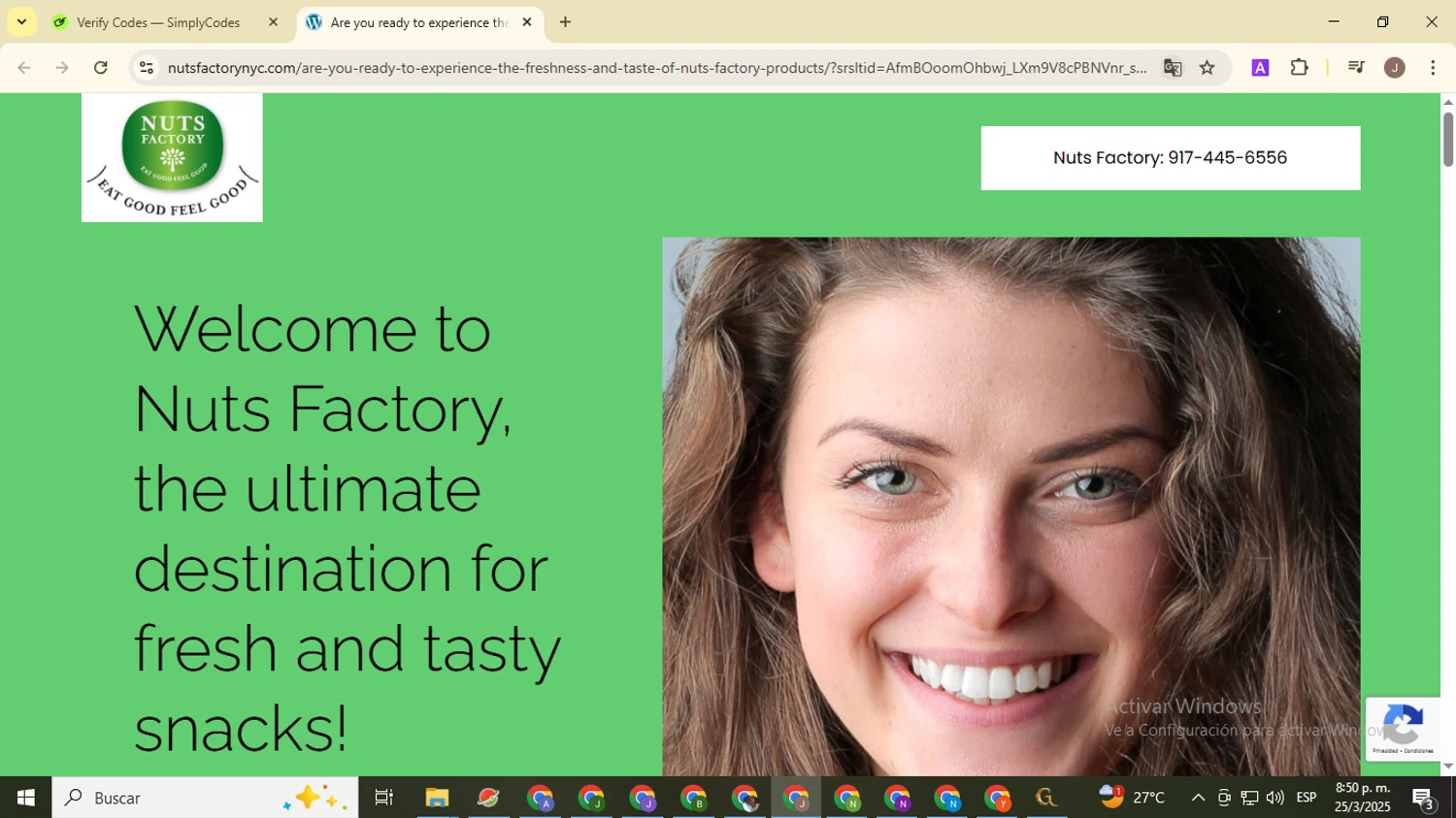The width and height of the screenshot is (1456, 818).
Task: Open the volume speaker tray icon
Action: pyautogui.click(x=1274, y=798)
